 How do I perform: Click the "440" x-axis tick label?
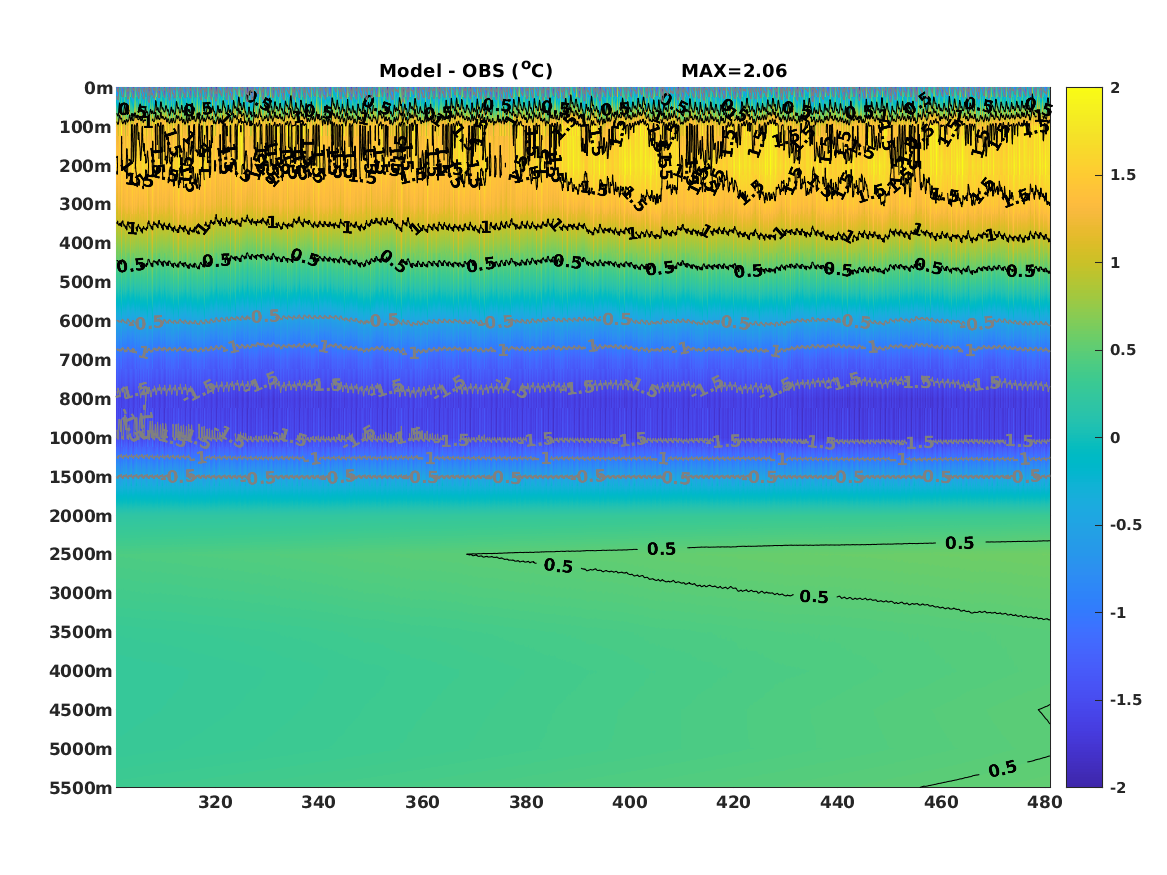(837, 802)
